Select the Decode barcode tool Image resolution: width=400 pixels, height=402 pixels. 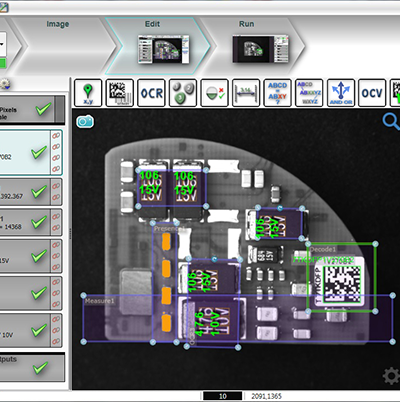(x=119, y=93)
